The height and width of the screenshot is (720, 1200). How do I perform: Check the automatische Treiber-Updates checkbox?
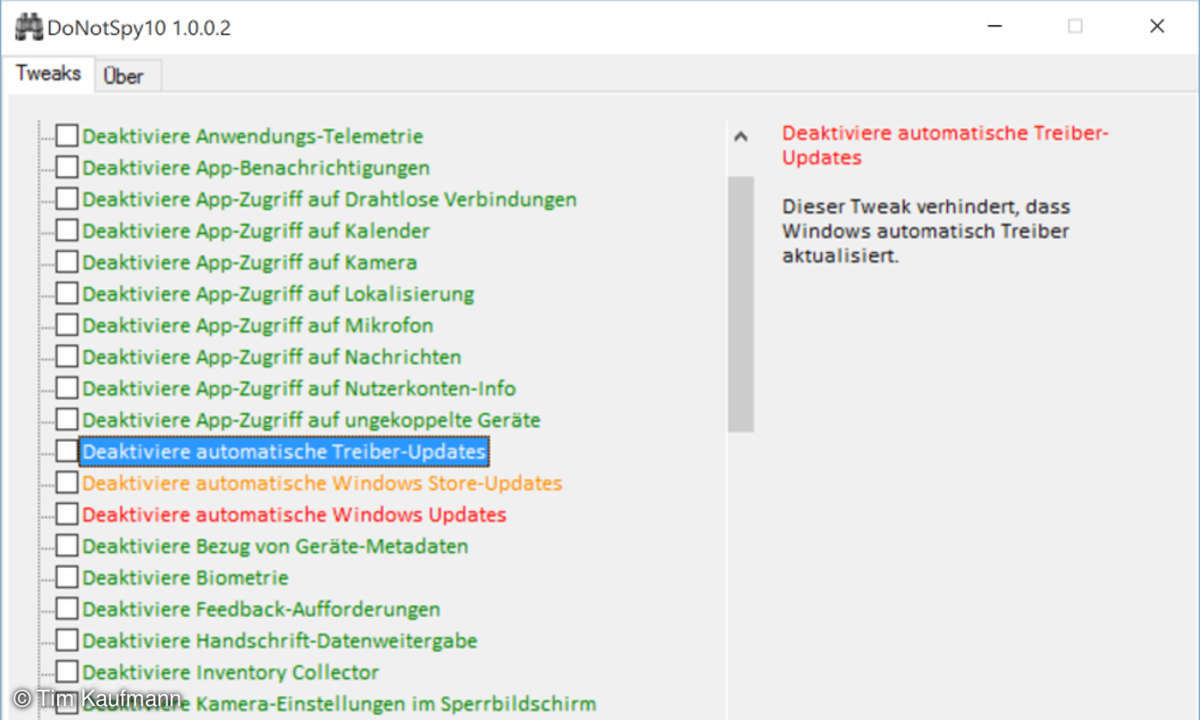click(66, 451)
